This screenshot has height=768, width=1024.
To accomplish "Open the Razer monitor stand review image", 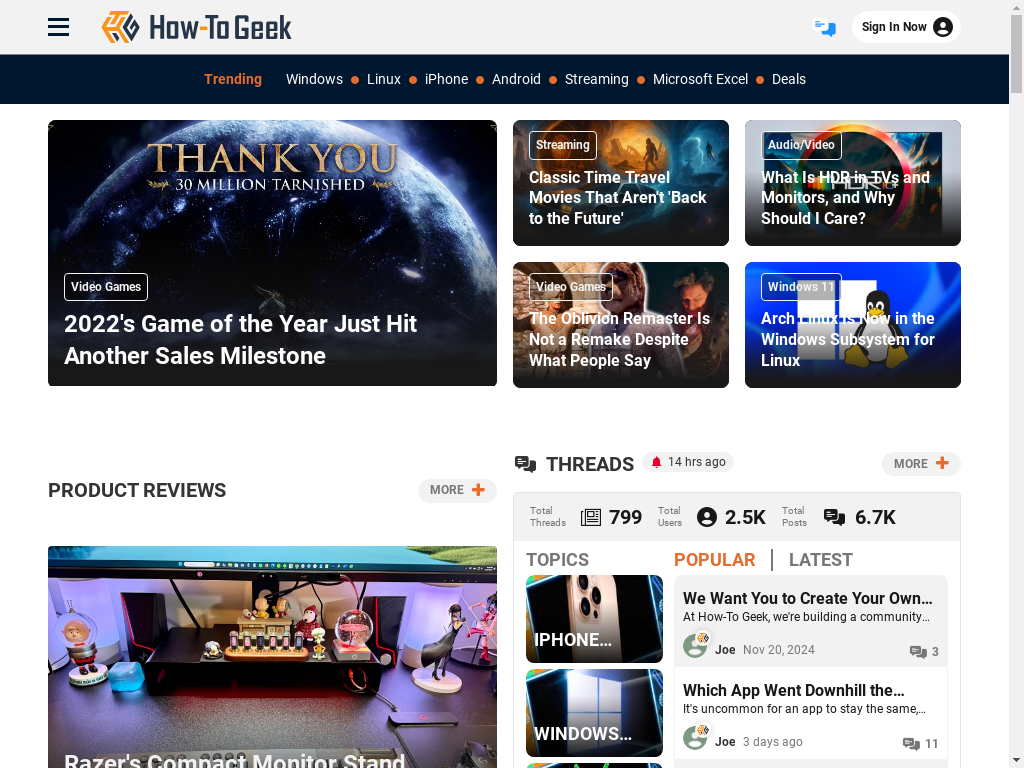I will click(272, 657).
